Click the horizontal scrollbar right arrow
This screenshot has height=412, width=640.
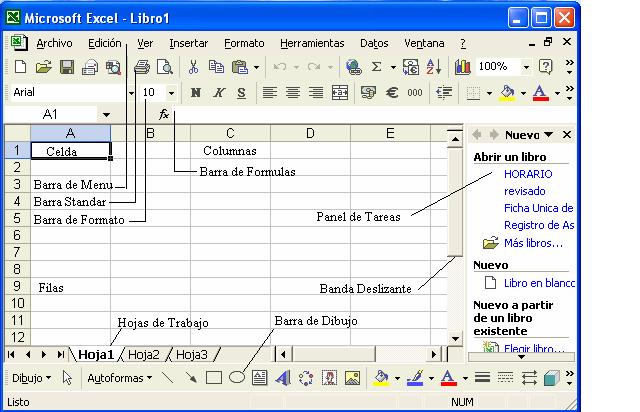click(x=434, y=354)
